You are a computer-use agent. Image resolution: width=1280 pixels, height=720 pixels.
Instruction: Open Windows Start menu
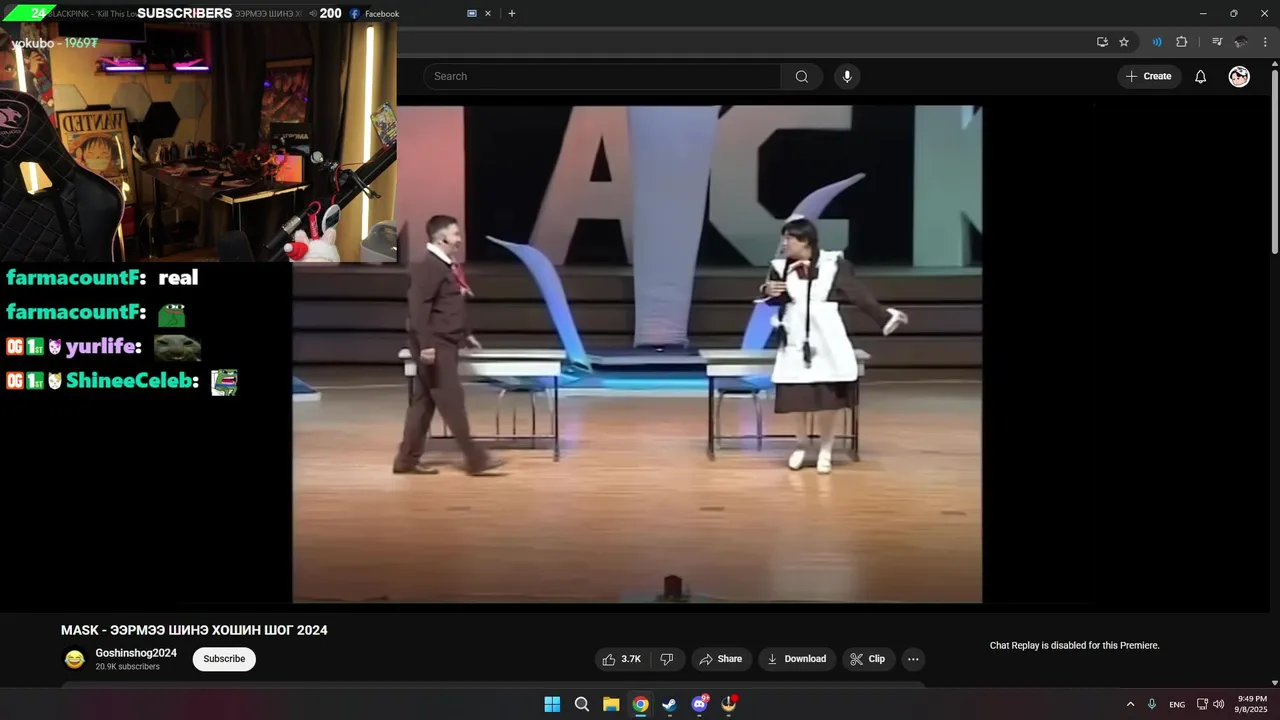[552, 704]
